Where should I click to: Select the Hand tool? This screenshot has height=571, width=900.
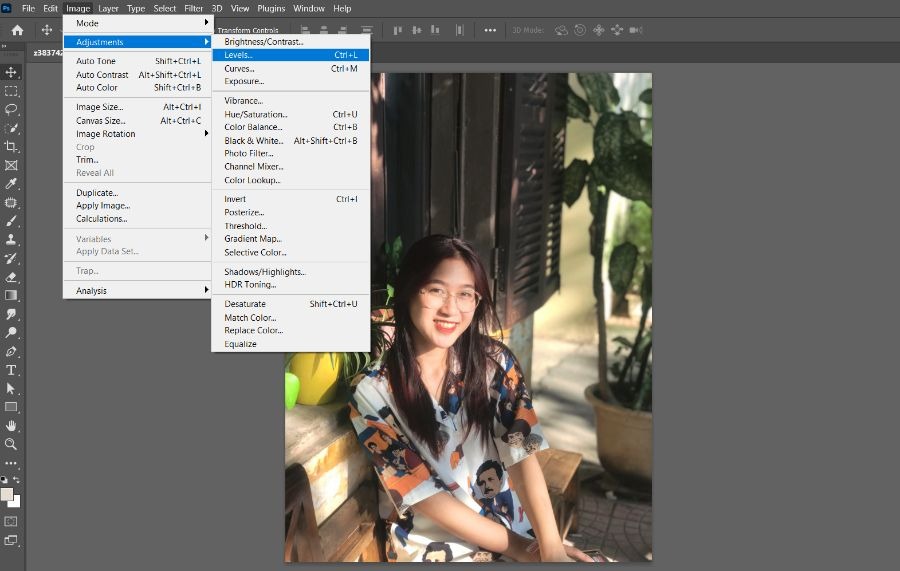[x=11, y=426]
